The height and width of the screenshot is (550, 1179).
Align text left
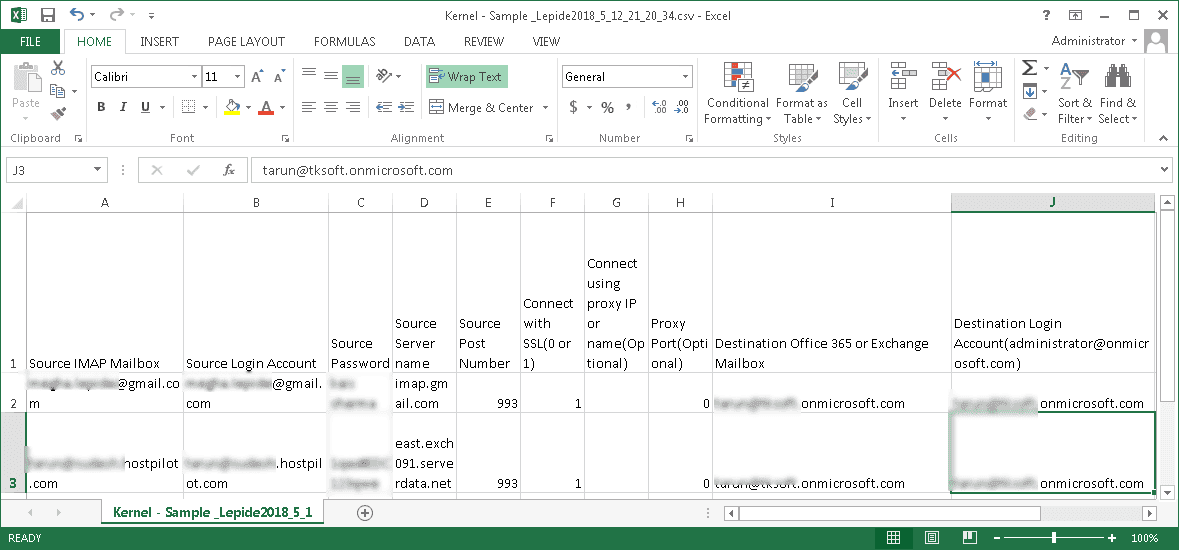click(x=308, y=108)
